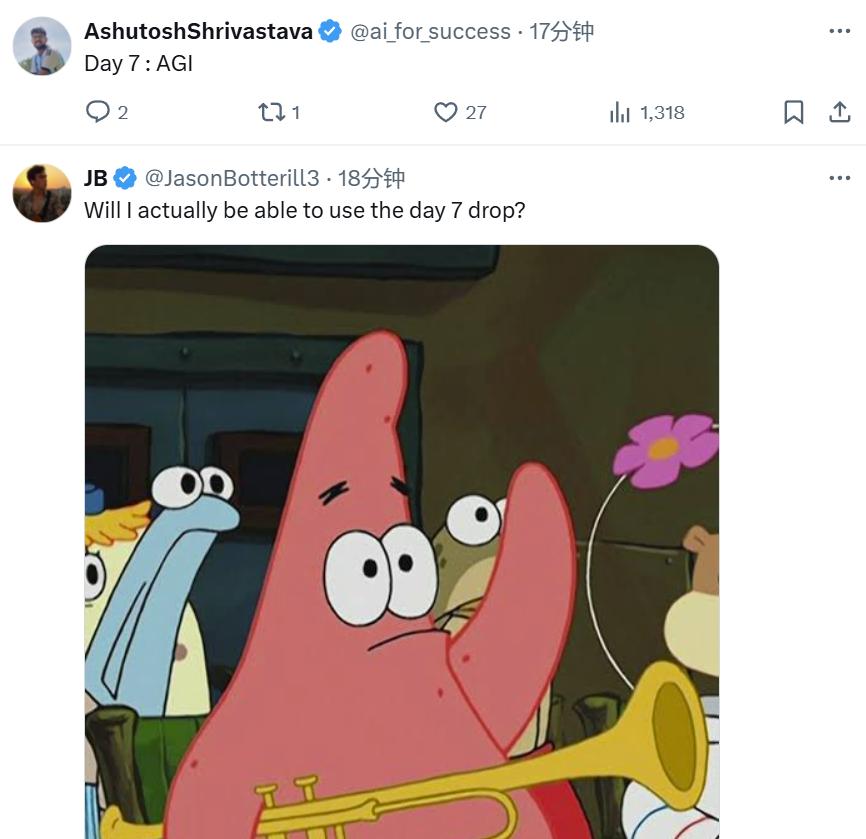866x839 pixels.
Task: Enlarge the Patrick Star meme image
Action: click(x=402, y=540)
